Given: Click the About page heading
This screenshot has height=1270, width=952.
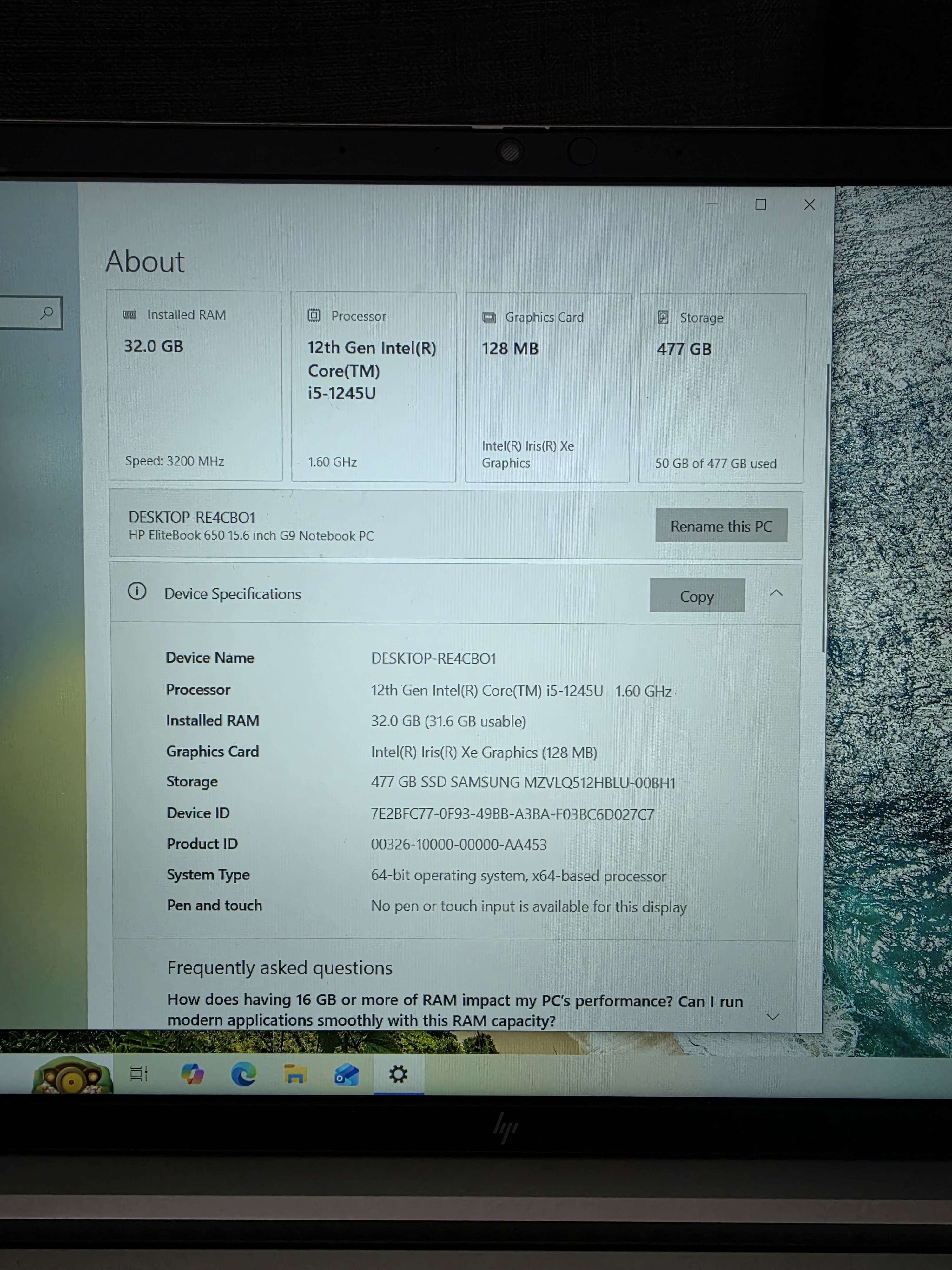Looking at the screenshot, I should click(x=145, y=262).
